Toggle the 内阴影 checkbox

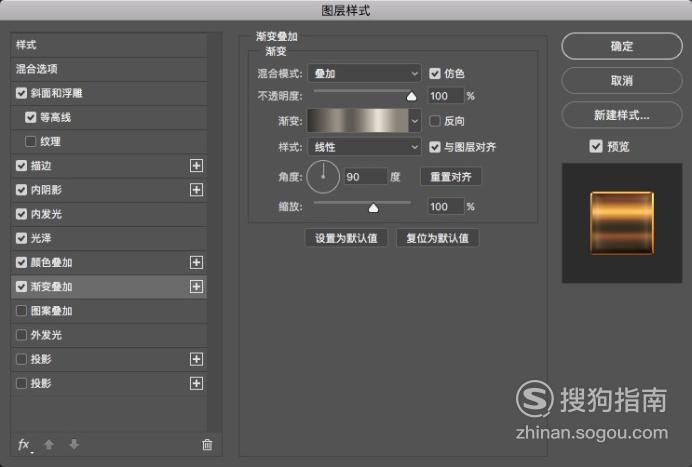21,190
